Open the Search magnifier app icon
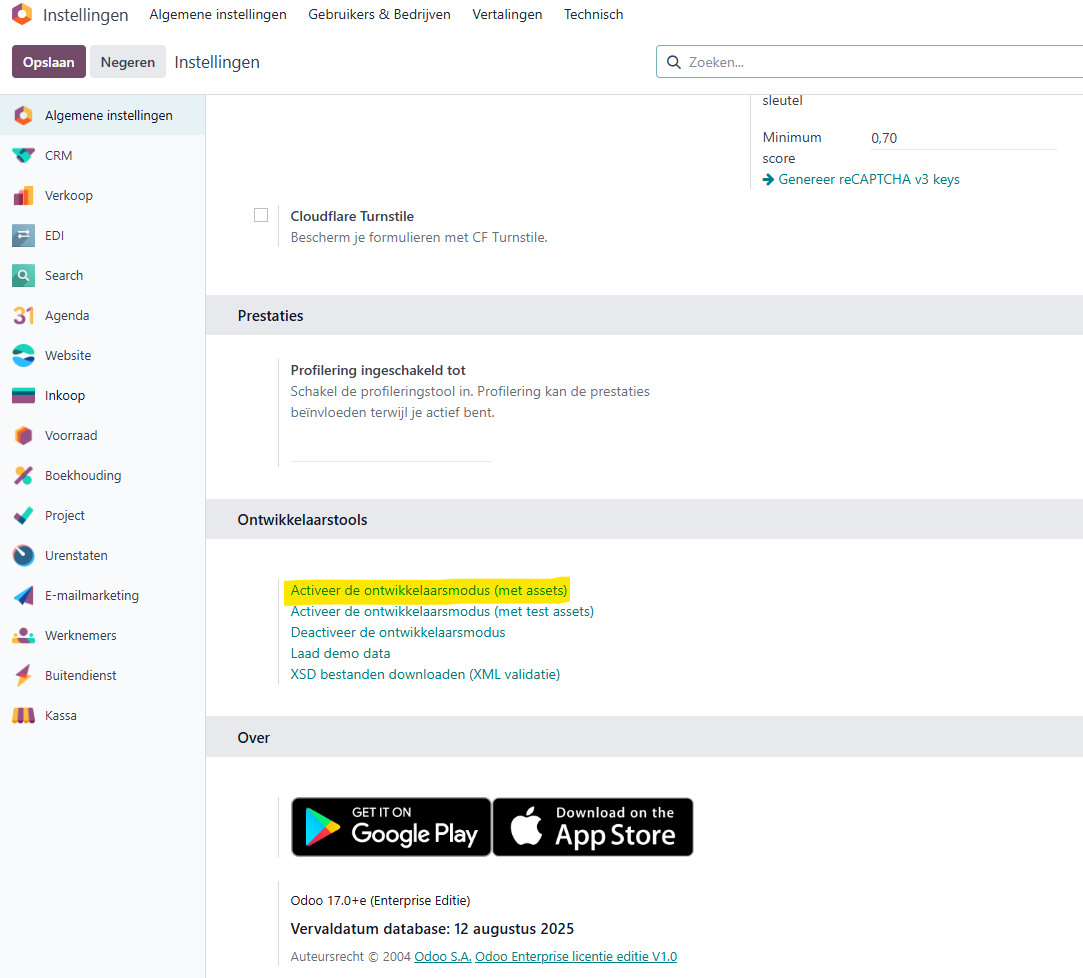The image size is (1083, 978). coord(23,276)
